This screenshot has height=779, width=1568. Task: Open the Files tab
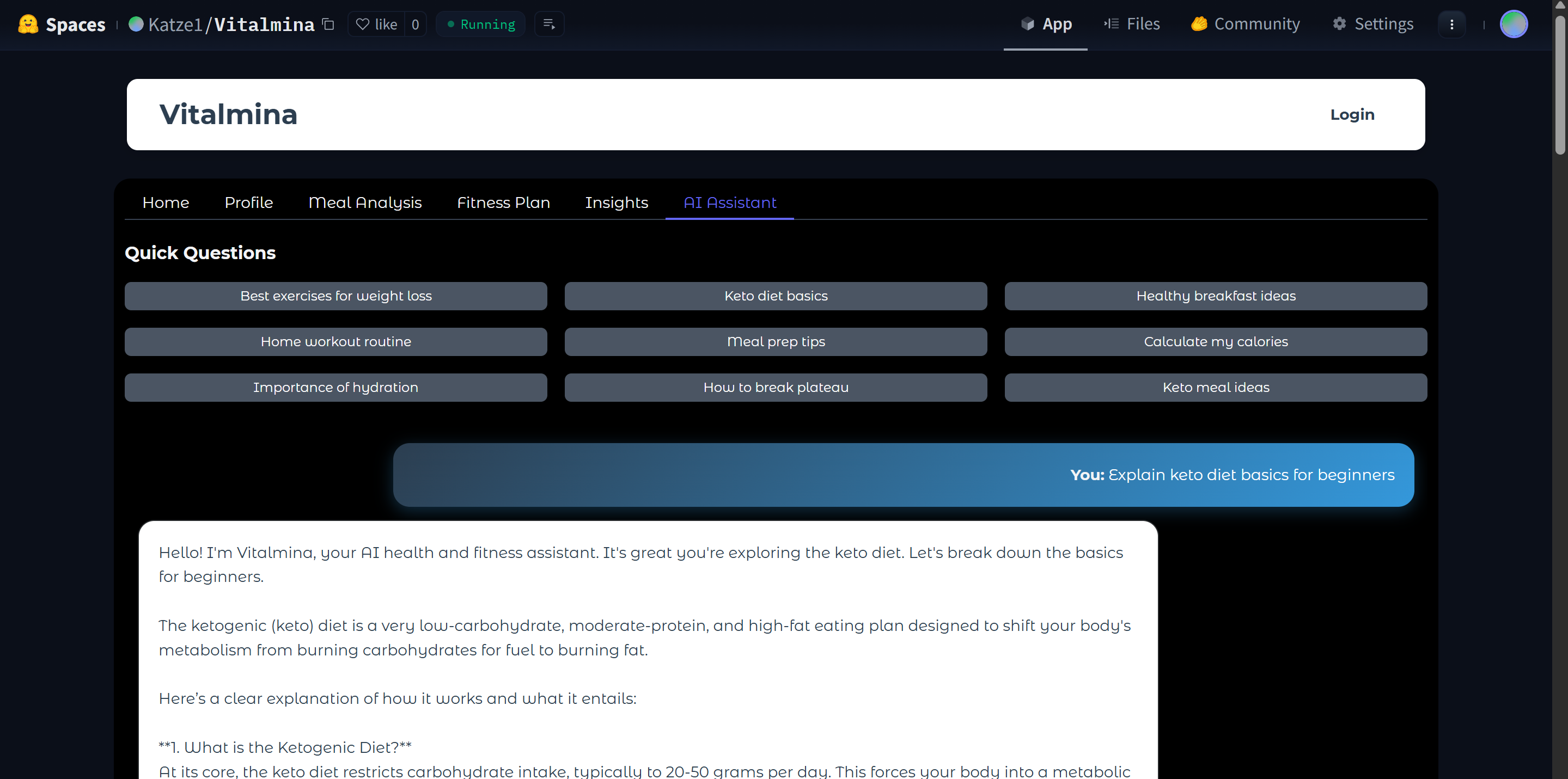[x=1132, y=24]
